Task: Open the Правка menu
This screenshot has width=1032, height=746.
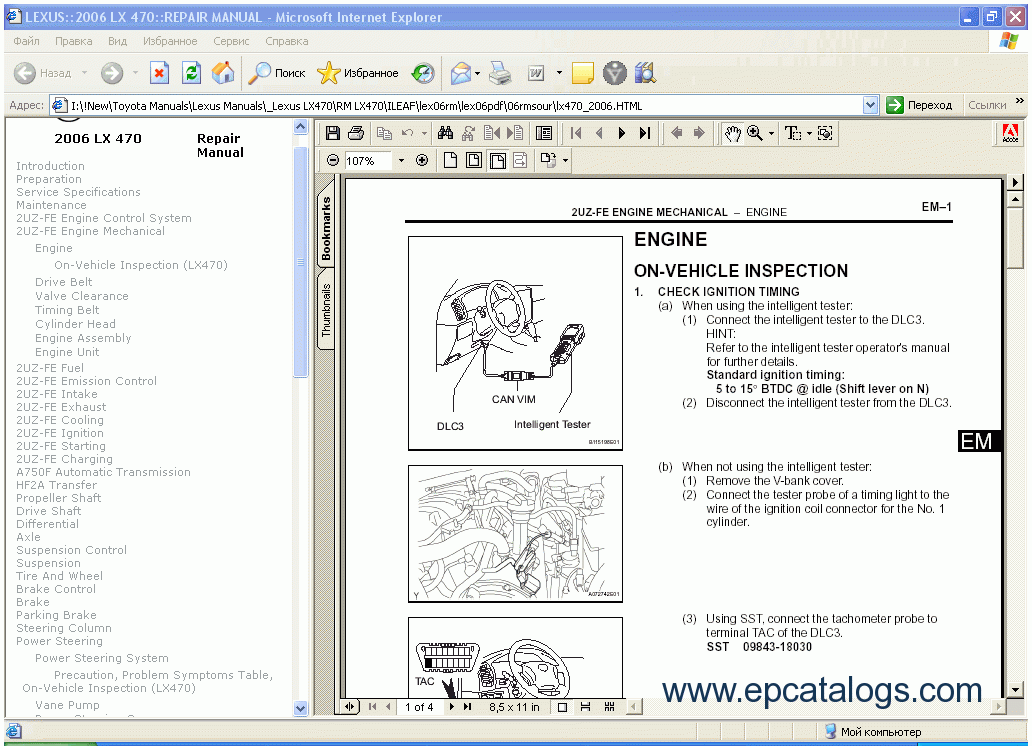Action: point(74,41)
